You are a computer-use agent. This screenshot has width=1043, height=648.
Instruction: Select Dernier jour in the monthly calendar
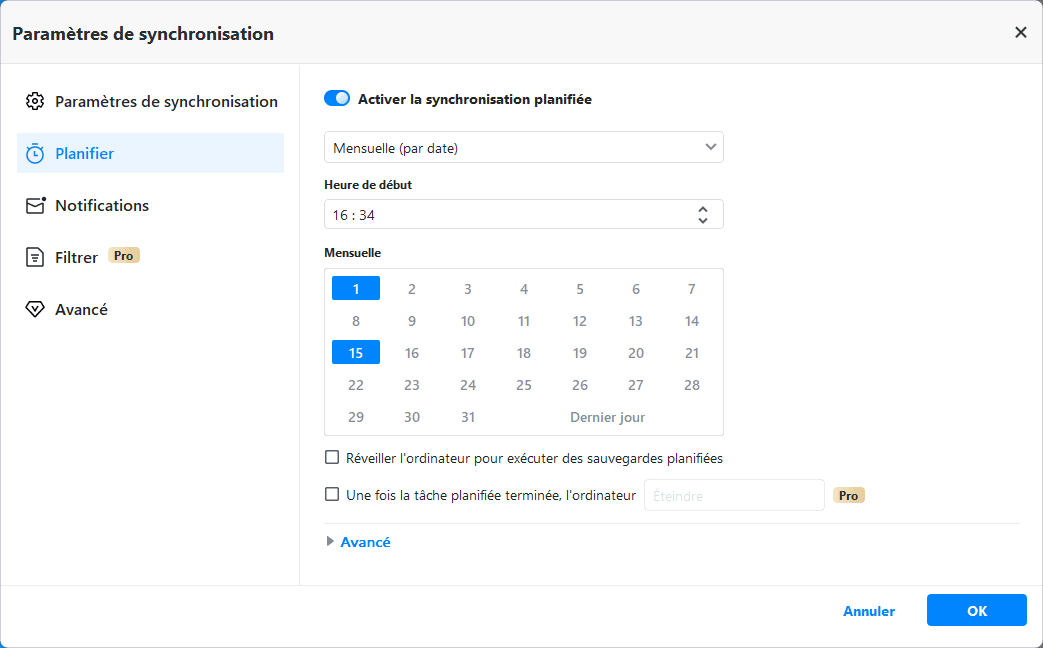(x=607, y=417)
